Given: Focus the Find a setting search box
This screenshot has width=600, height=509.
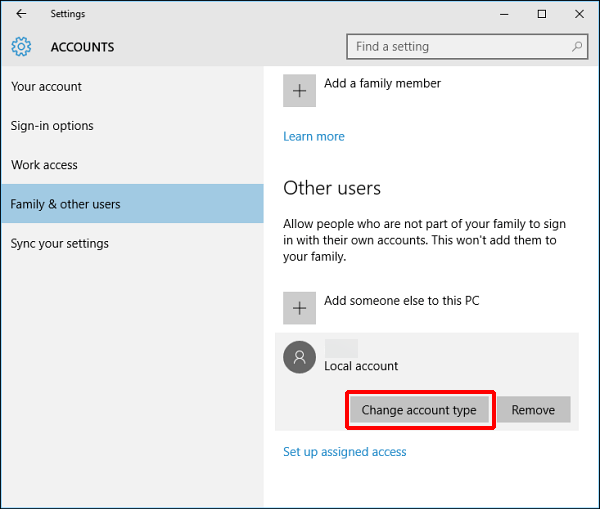Looking at the screenshot, I should pyautogui.click(x=460, y=47).
